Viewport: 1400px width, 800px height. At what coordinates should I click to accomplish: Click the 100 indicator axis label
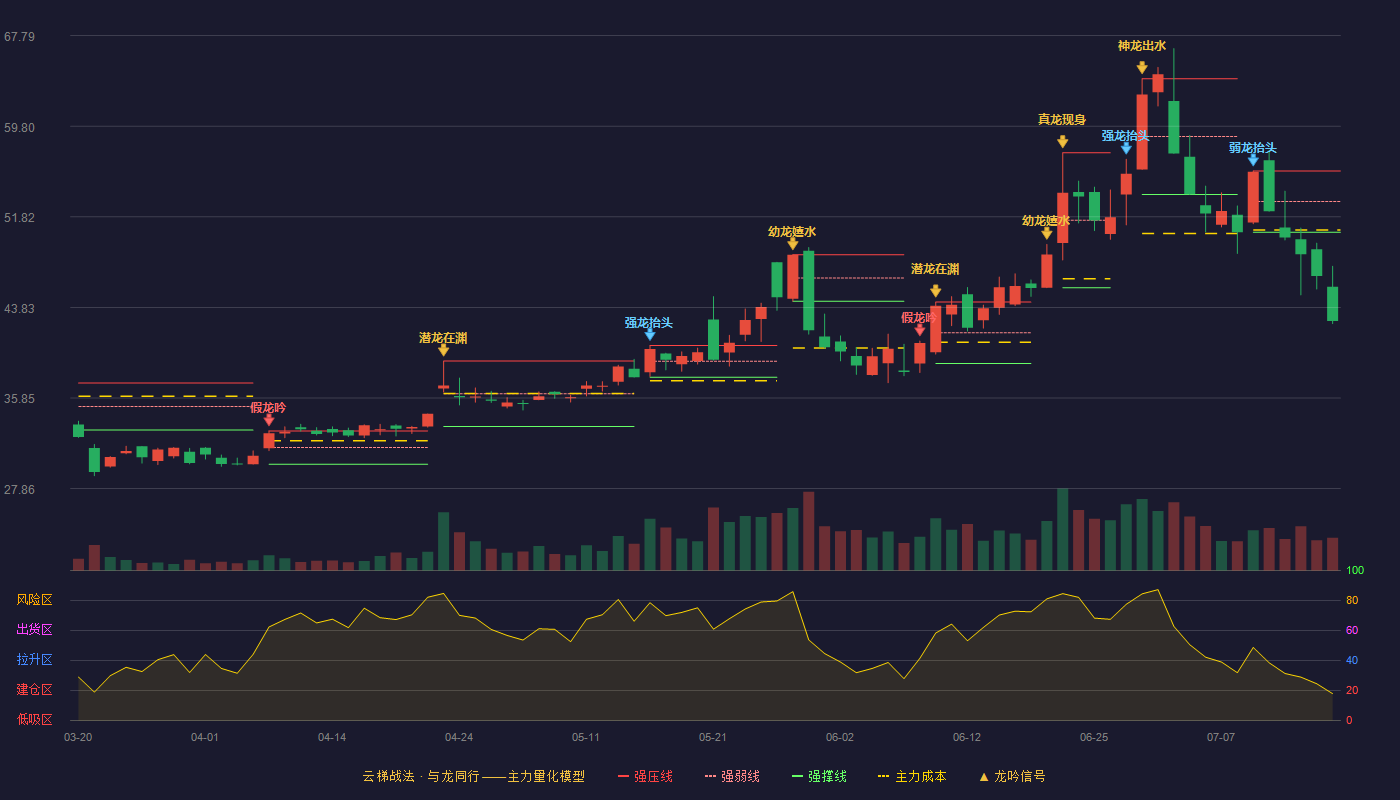(1355, 571)
